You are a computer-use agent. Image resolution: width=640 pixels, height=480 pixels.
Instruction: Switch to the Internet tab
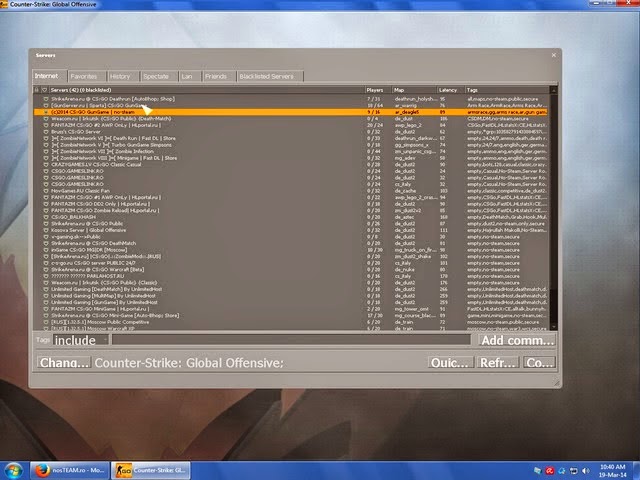49,76
